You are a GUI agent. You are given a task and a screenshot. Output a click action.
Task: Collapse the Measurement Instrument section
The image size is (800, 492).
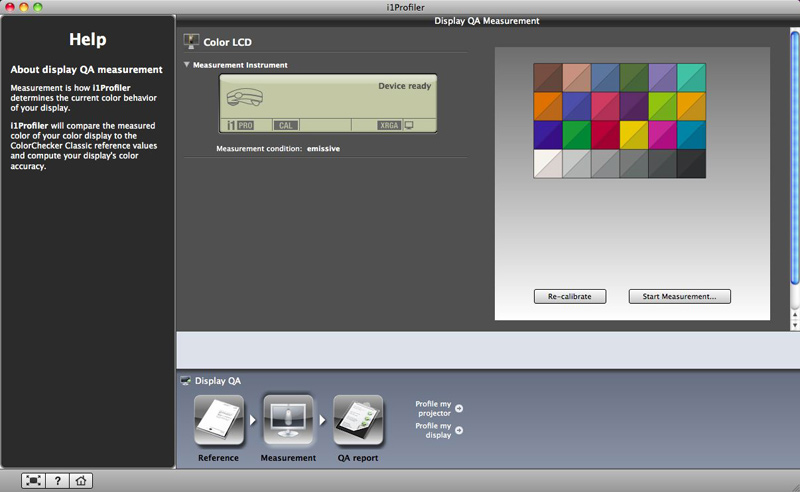tap(187, 64)
